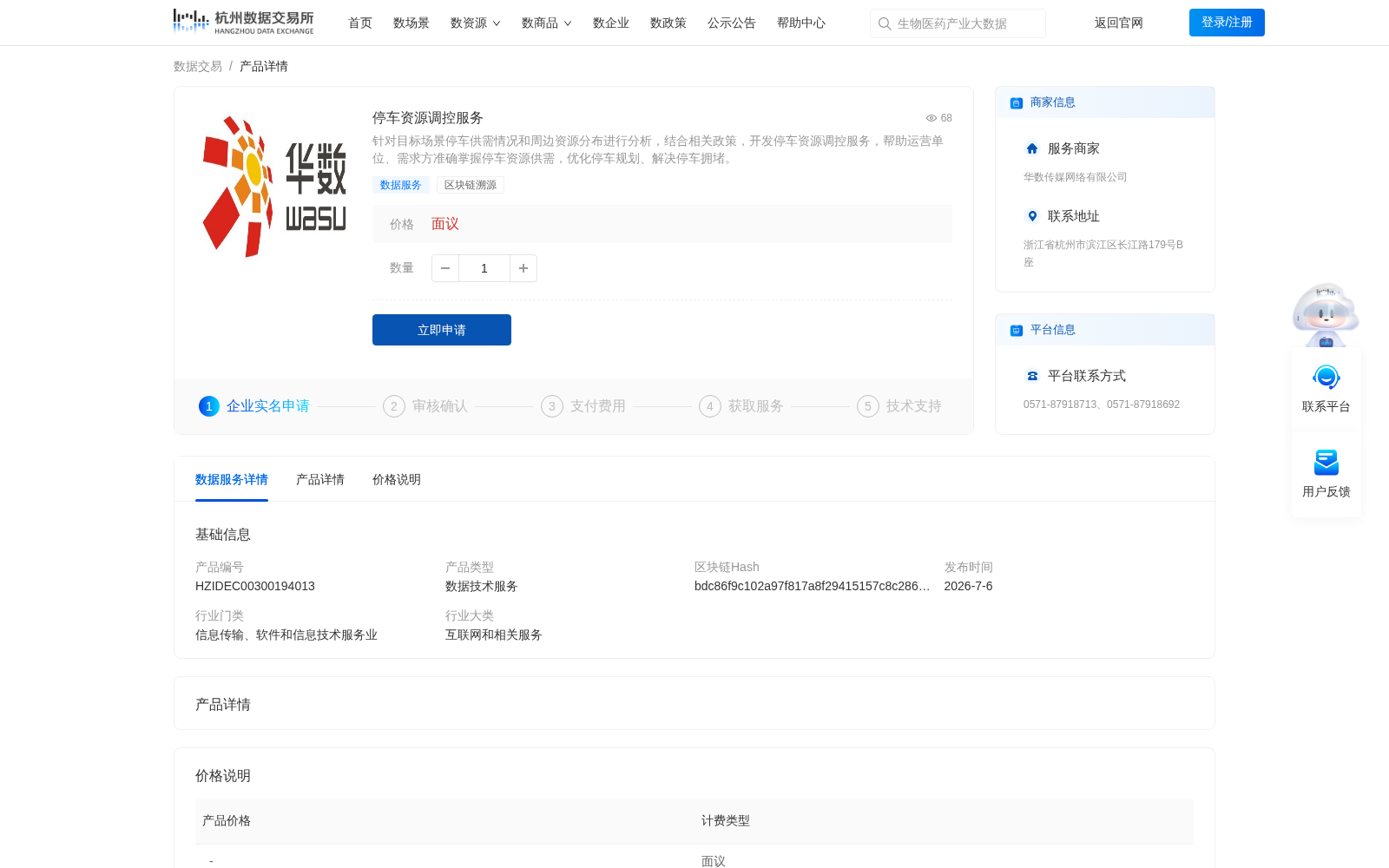Click the robot assistant mascot icon
The height and width of the screenshot is (868, 1389).
[1326, 314]
